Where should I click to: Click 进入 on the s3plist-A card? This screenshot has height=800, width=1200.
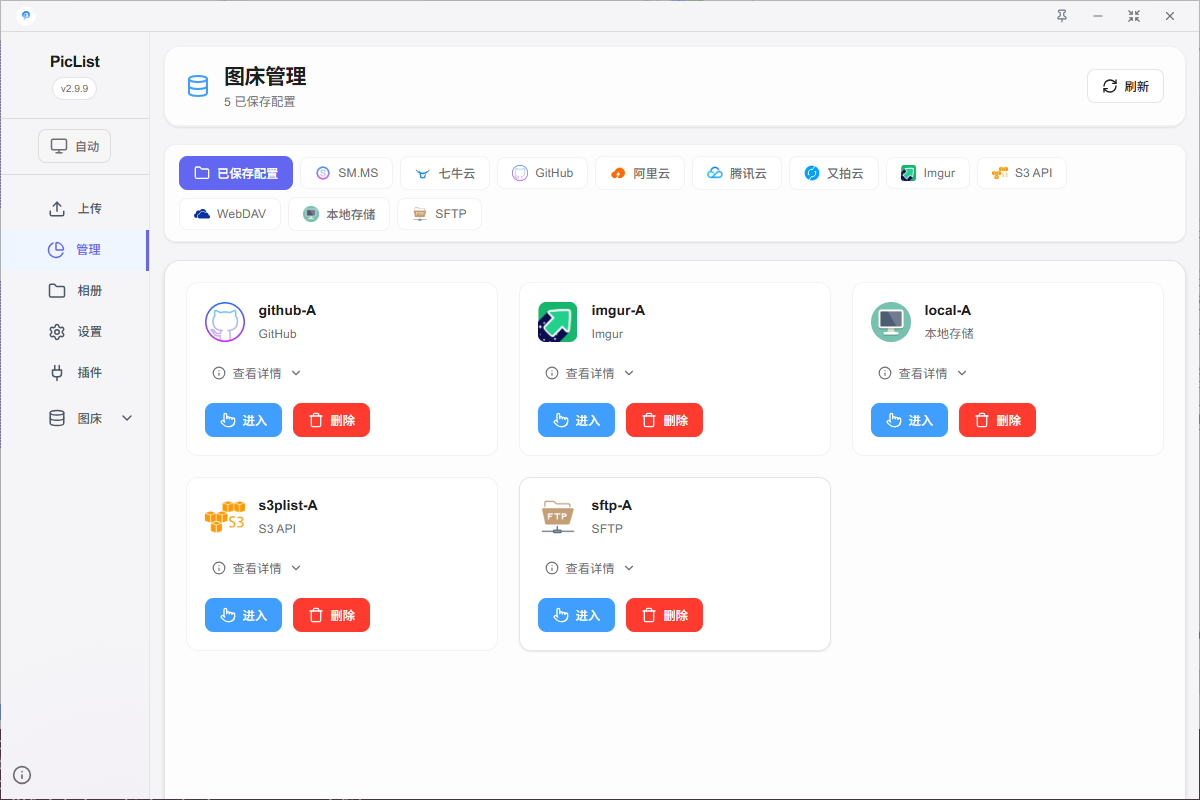coord(243,615)
